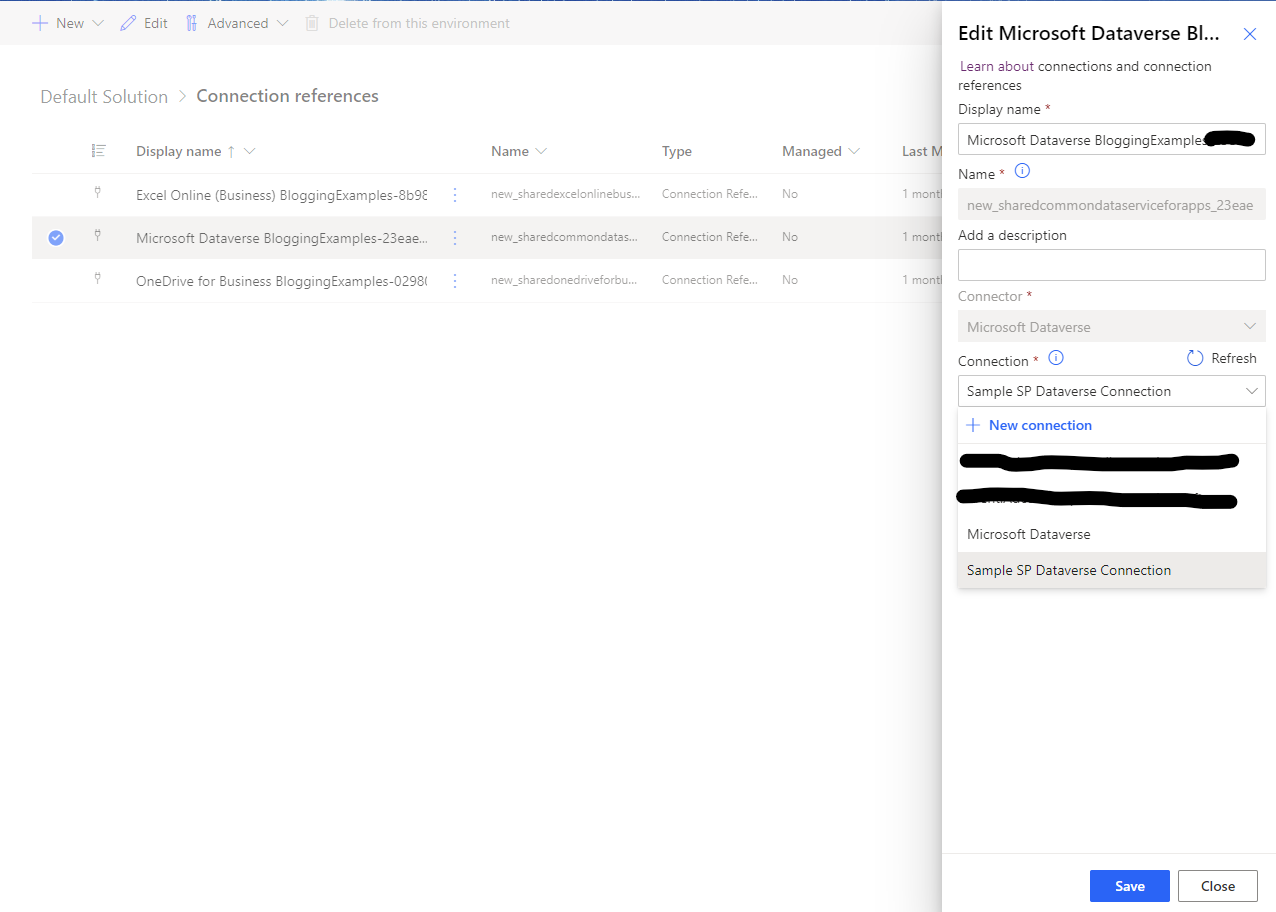Click plug icon of Microsoft Dataverse row
This screenshot has height=912, width=1276.
coord(97,235)
